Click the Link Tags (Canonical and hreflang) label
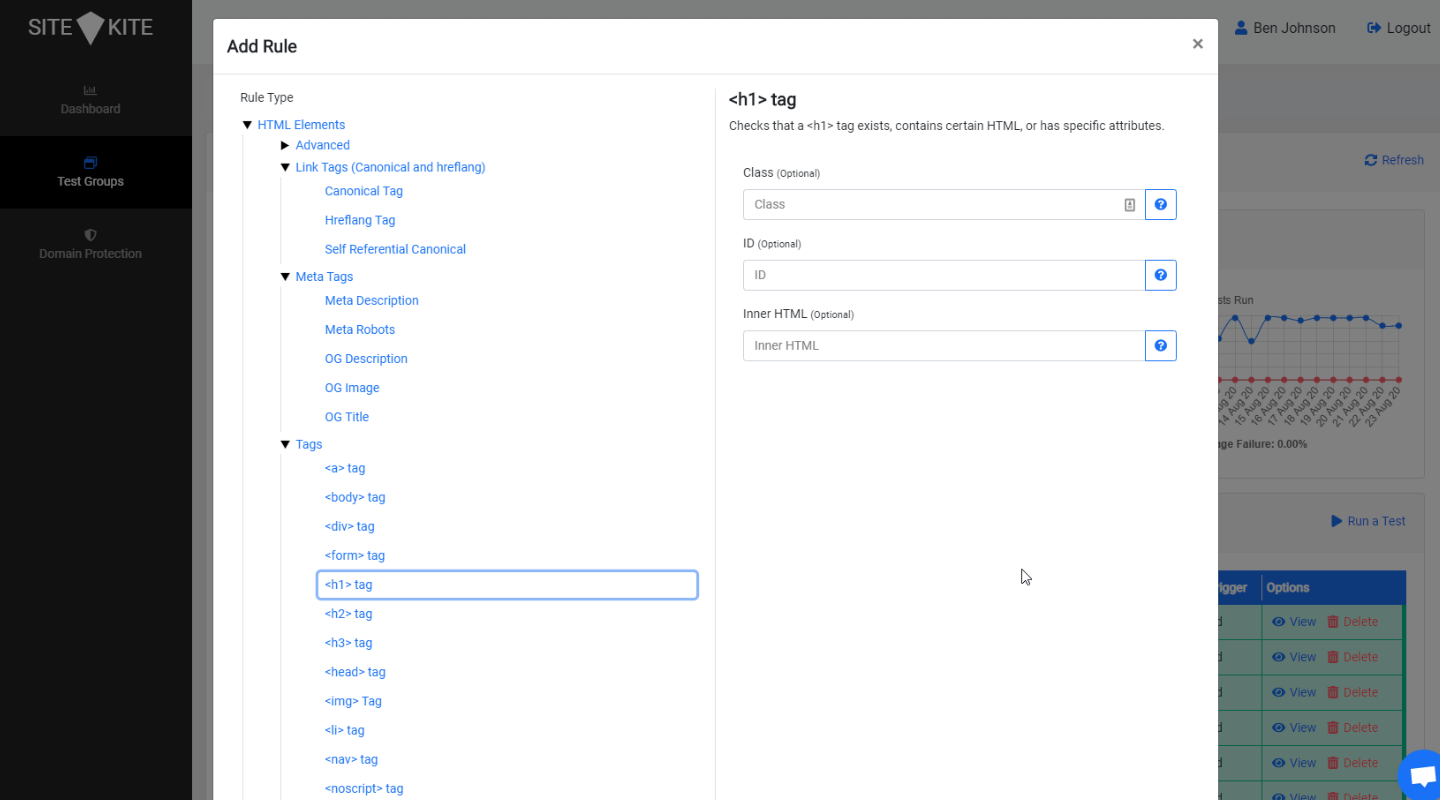The height and width of the screenshot is (800, 1440). click(390, 167)
